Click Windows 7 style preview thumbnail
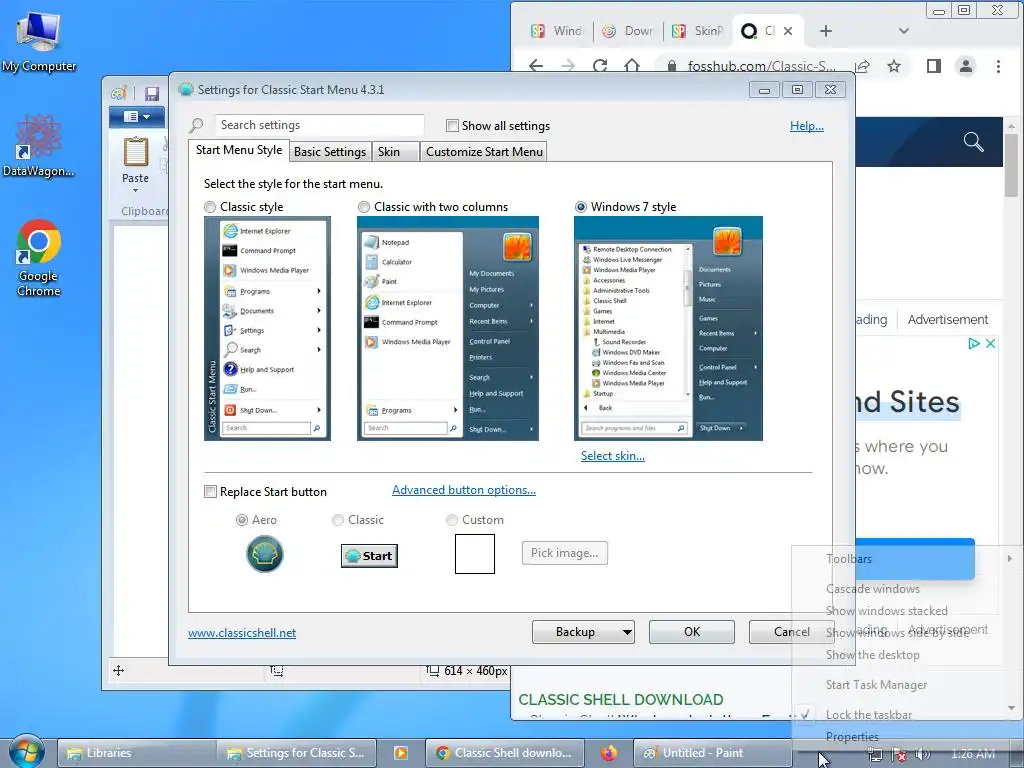 tap(668, 328)
